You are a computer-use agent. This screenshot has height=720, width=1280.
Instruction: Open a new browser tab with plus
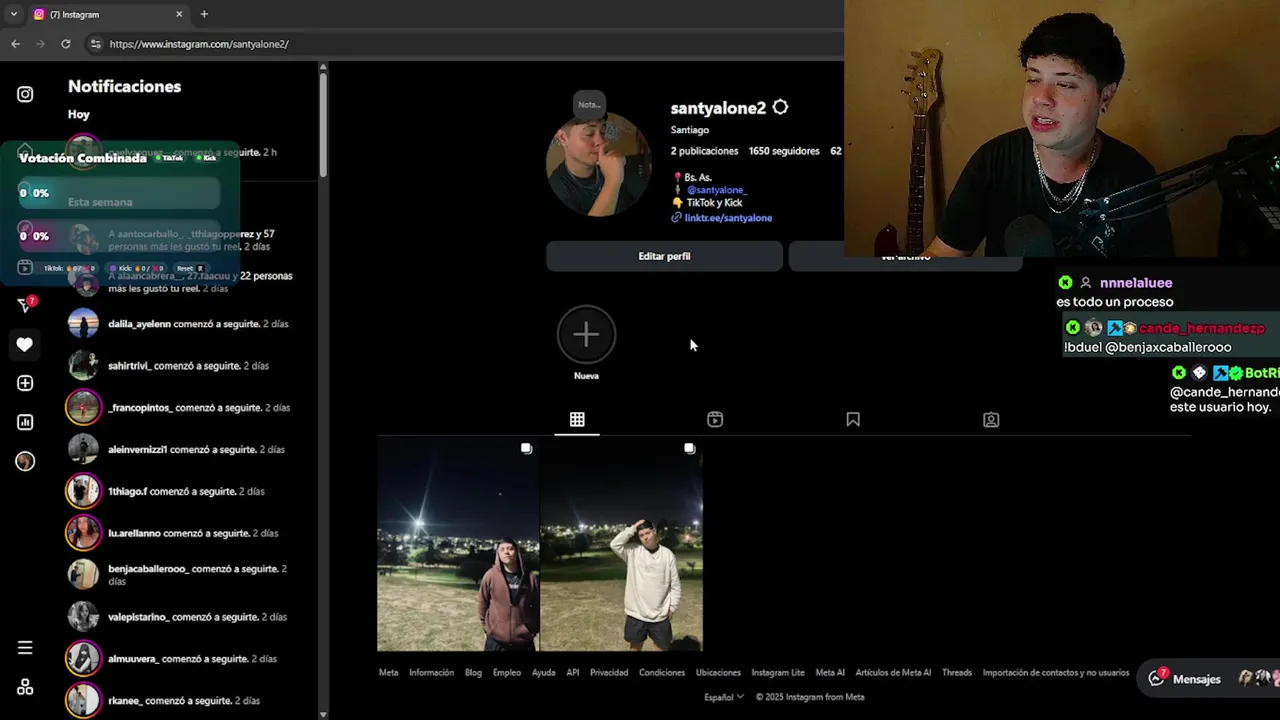click(x=204, y=14)
